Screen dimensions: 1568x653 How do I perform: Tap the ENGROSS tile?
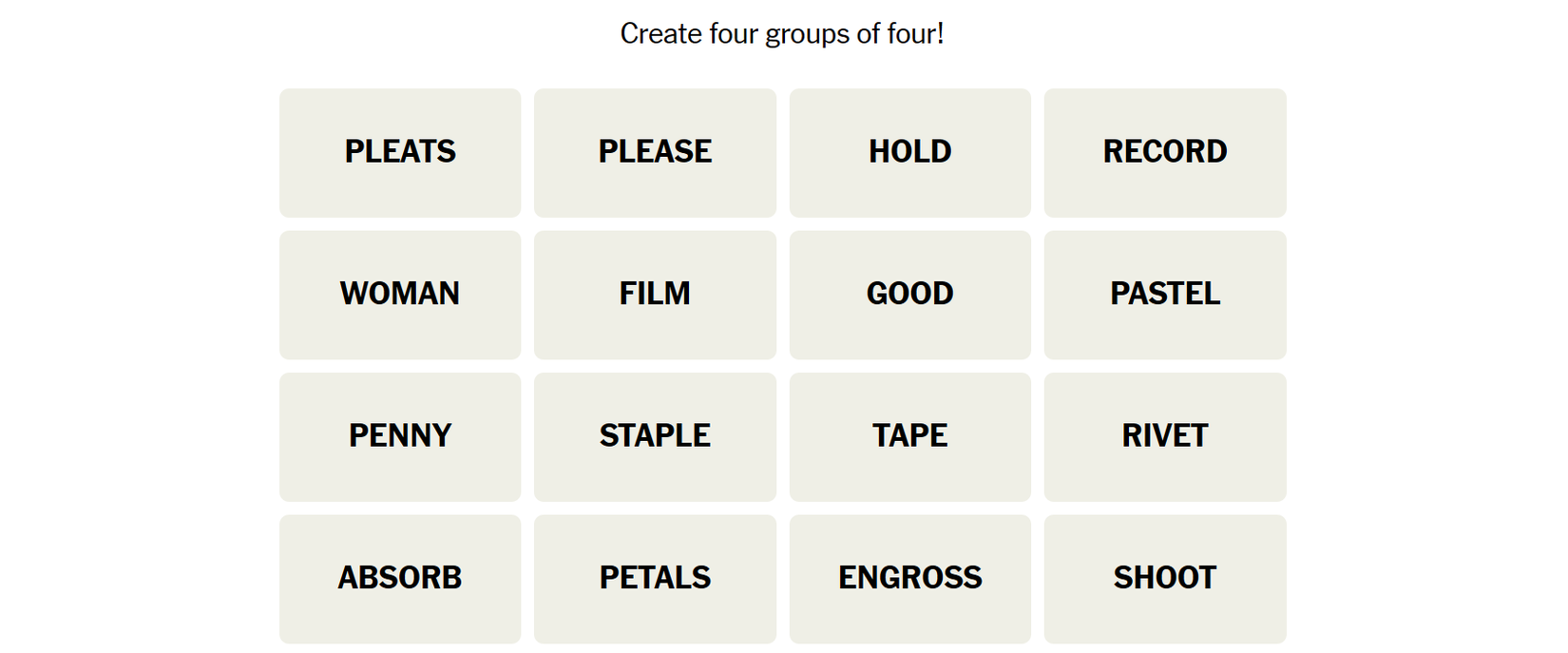(909, 579)
